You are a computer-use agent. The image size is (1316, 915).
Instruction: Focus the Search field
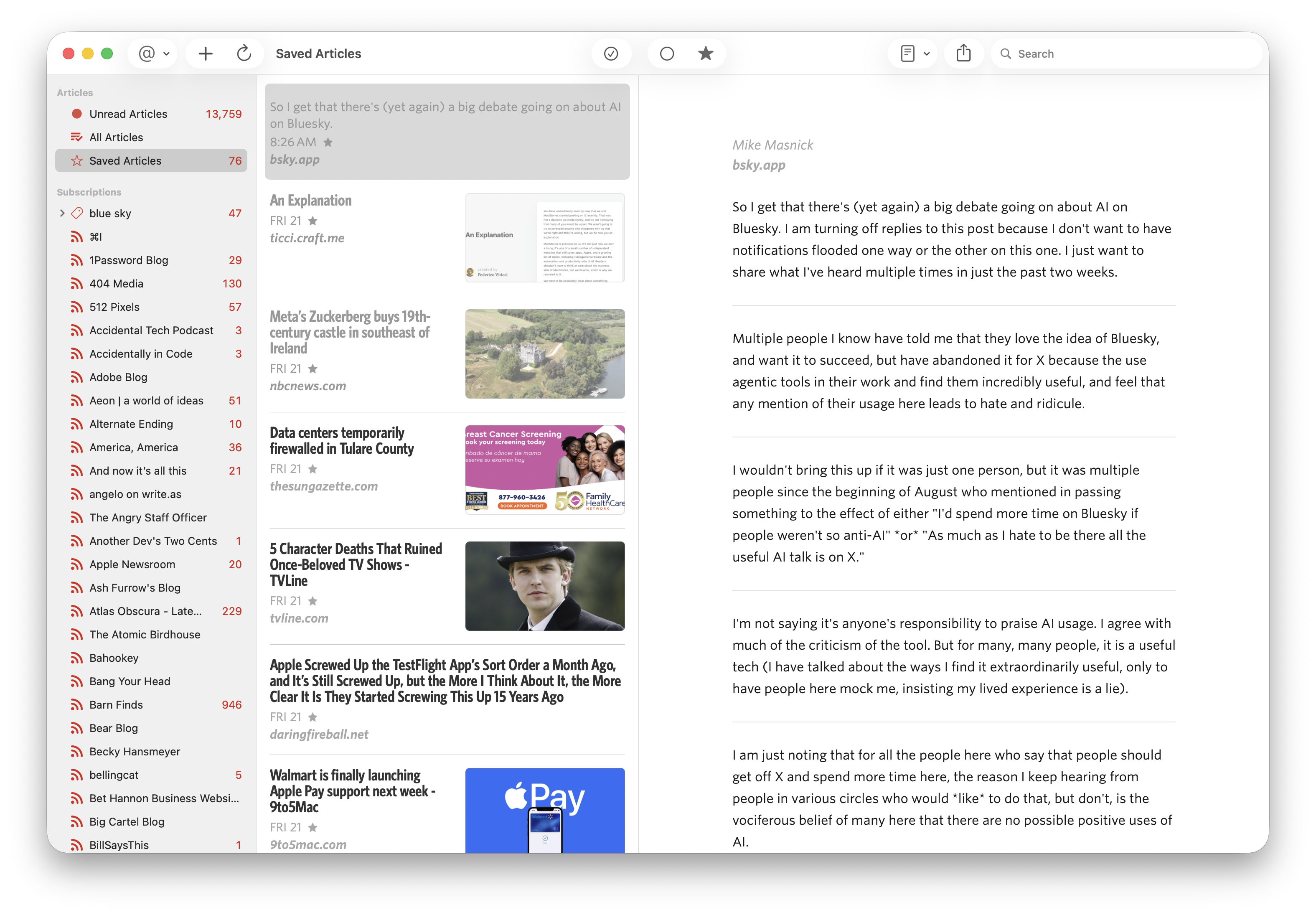click(x=1126, y=53)
